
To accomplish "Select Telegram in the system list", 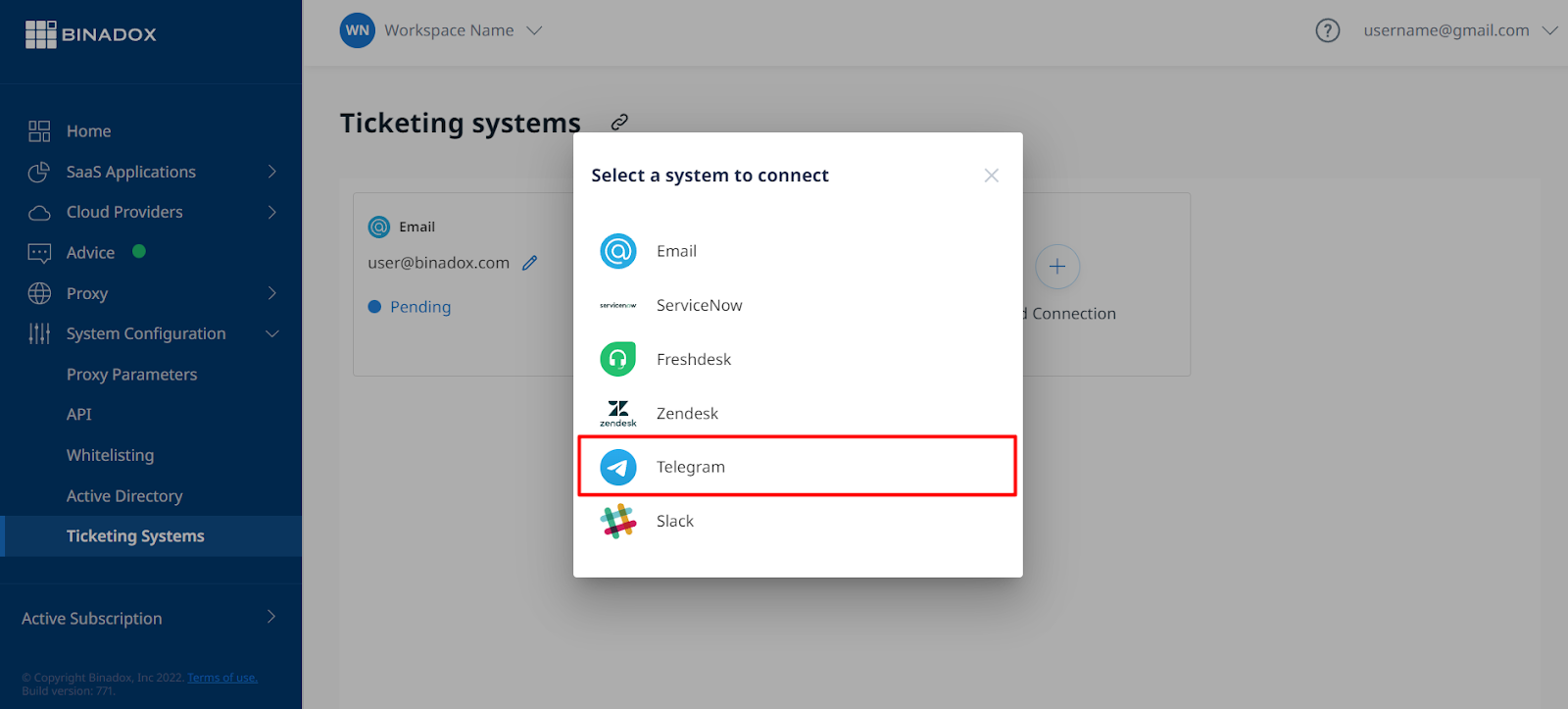I will (798, 467).
